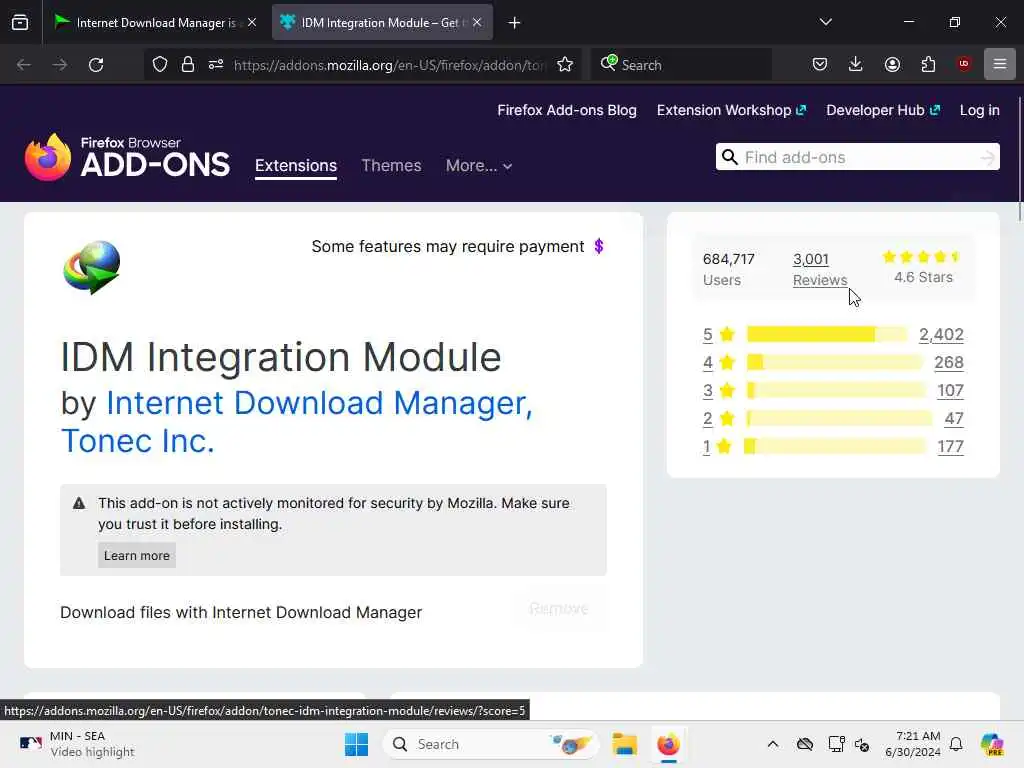Open uBlock Origin toolbar icon
1024x768 pixels.
point(964,64)
